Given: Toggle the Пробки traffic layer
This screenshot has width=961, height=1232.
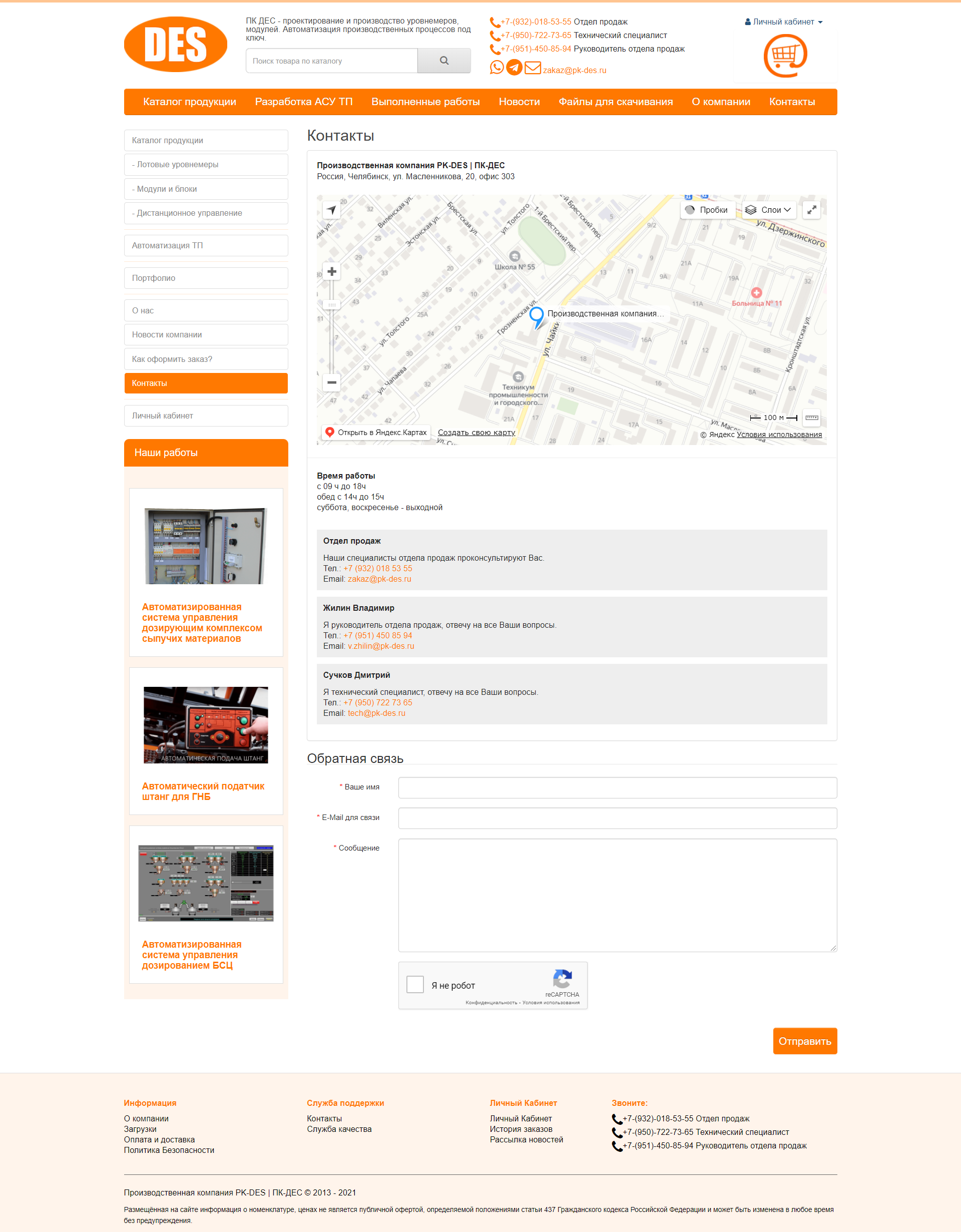Looking at the screenshot, I should (707, 210).
